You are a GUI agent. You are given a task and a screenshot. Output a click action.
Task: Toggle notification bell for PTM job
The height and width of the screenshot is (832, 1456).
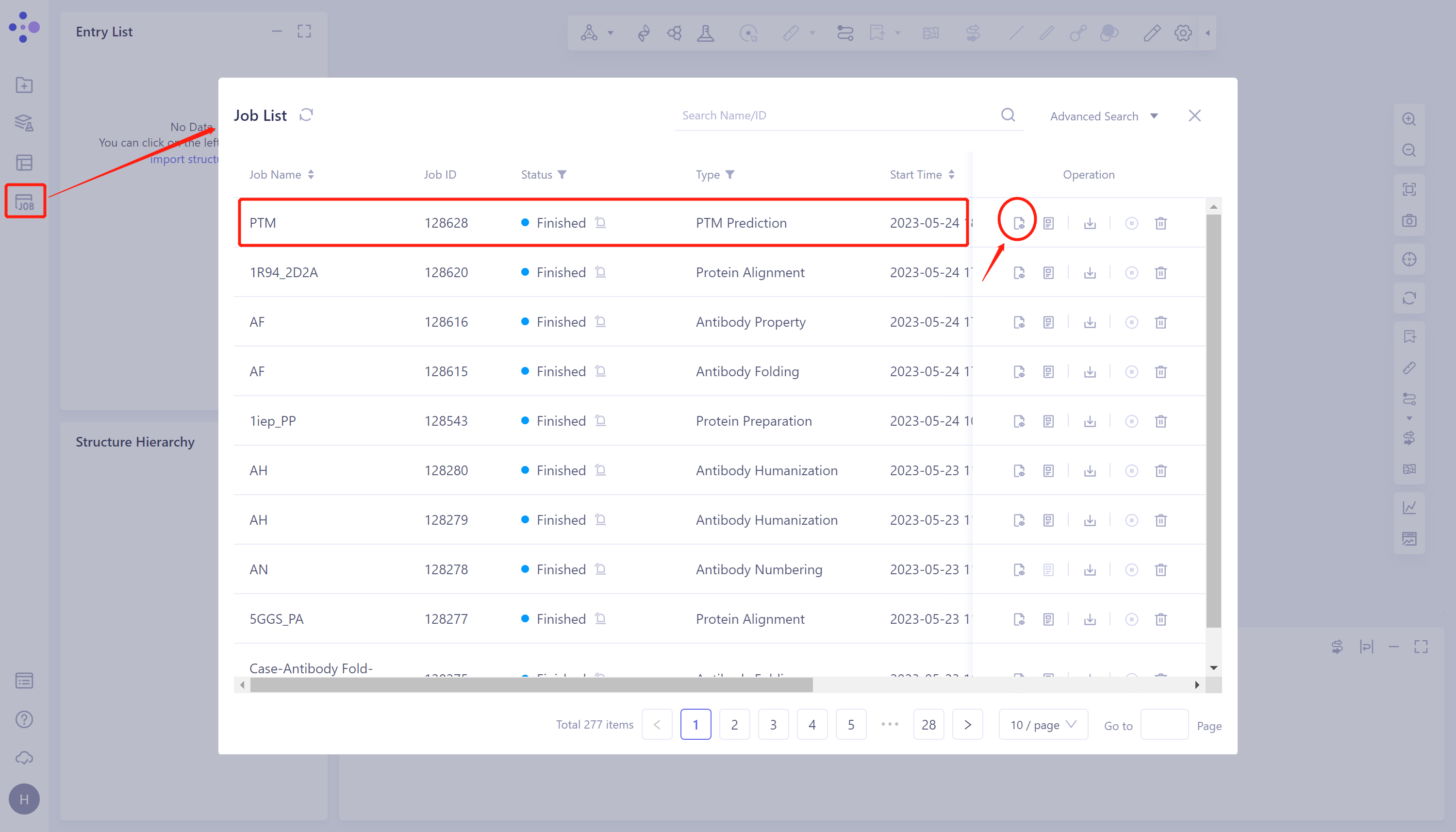tap(600, 222)
